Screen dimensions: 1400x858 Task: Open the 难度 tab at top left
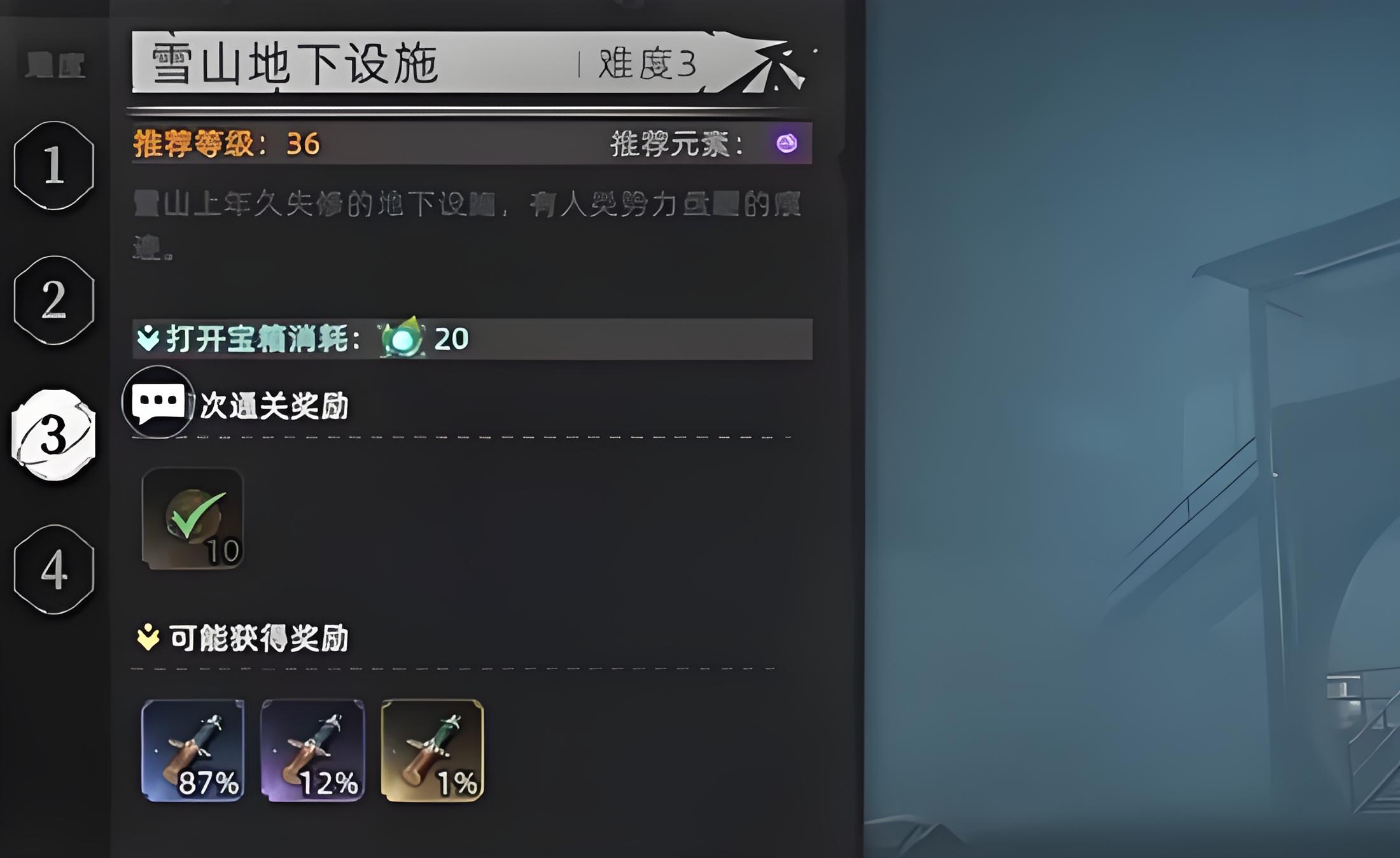pos(55,65)
